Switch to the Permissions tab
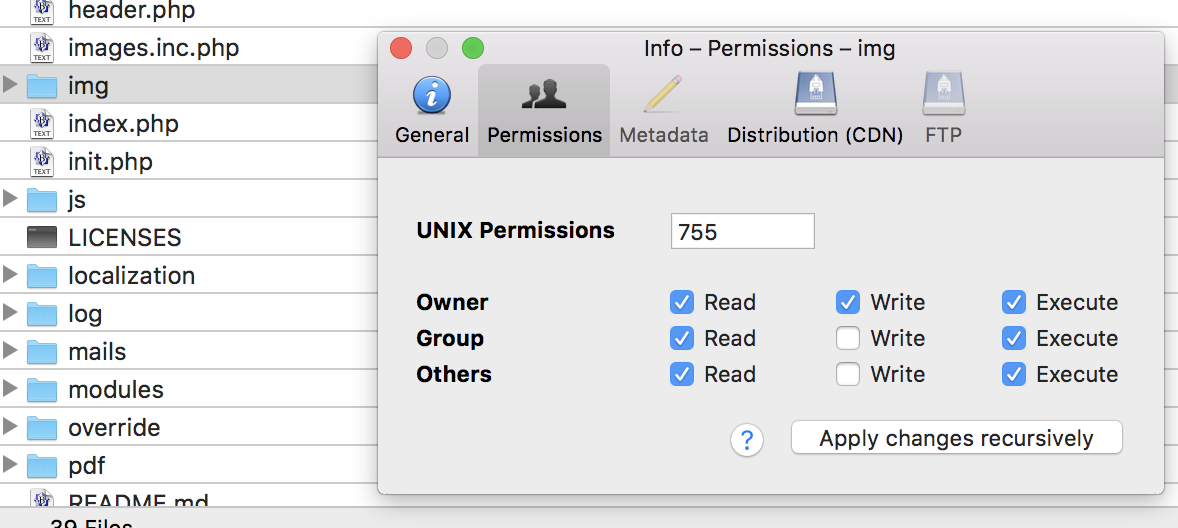The image size is (1178, 528). click(544, 110)
